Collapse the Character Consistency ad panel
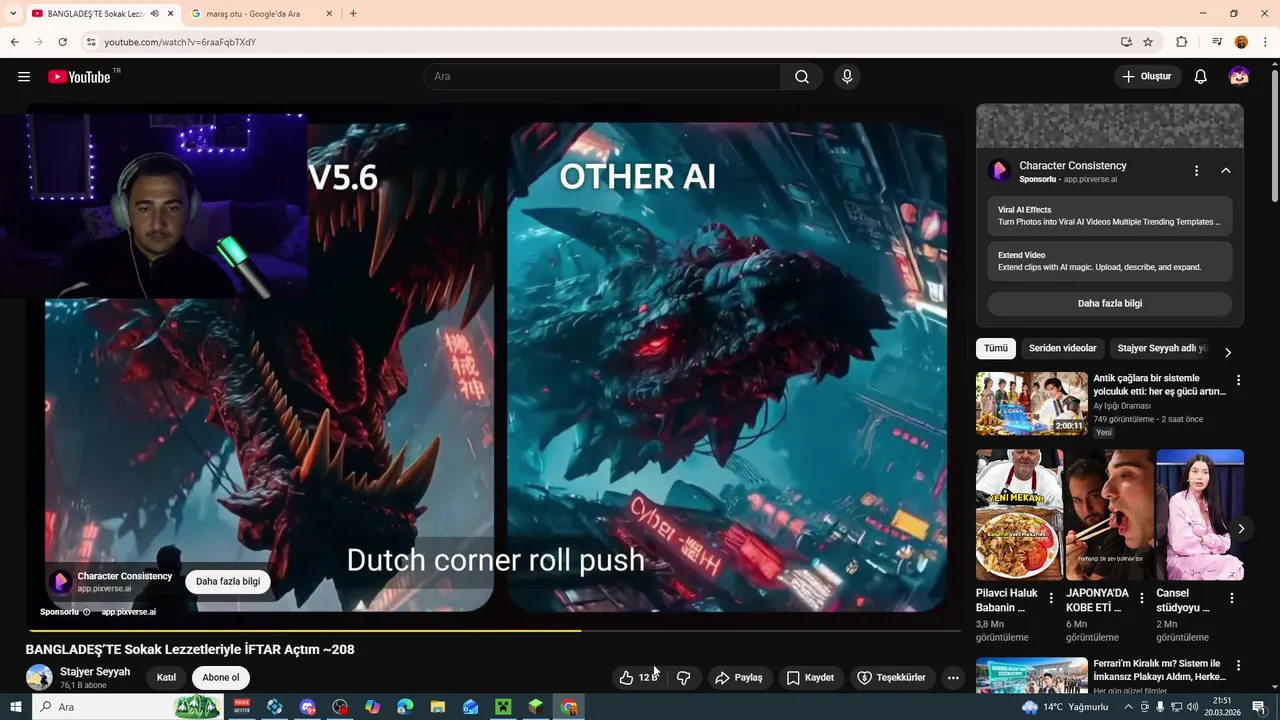Screen dimensions: 1280x720 [1225, 171]
